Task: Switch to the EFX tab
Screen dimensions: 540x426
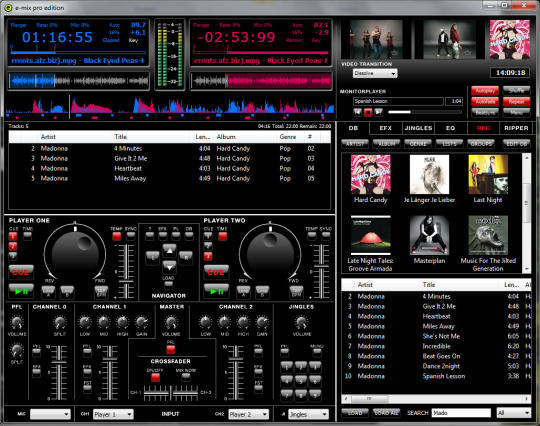Action: coord(385,128)
